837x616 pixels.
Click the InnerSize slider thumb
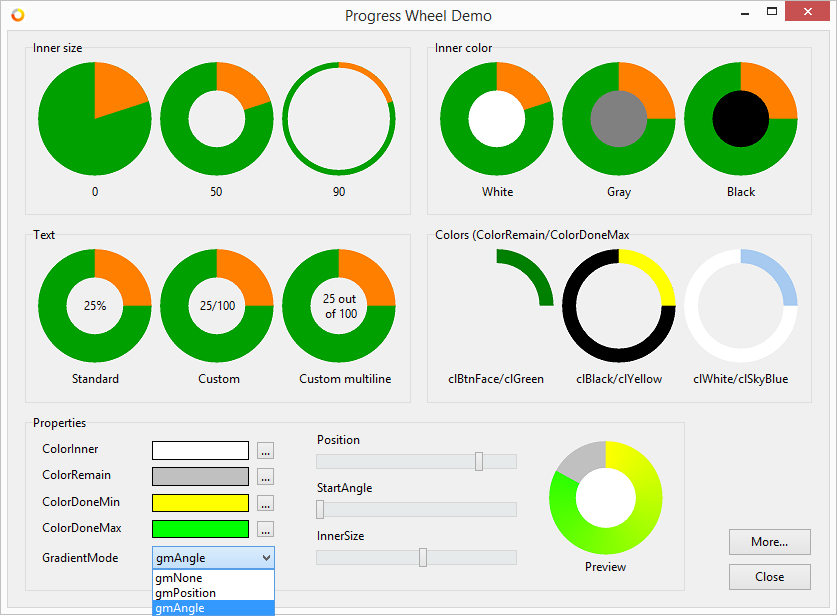coord(423,557)
